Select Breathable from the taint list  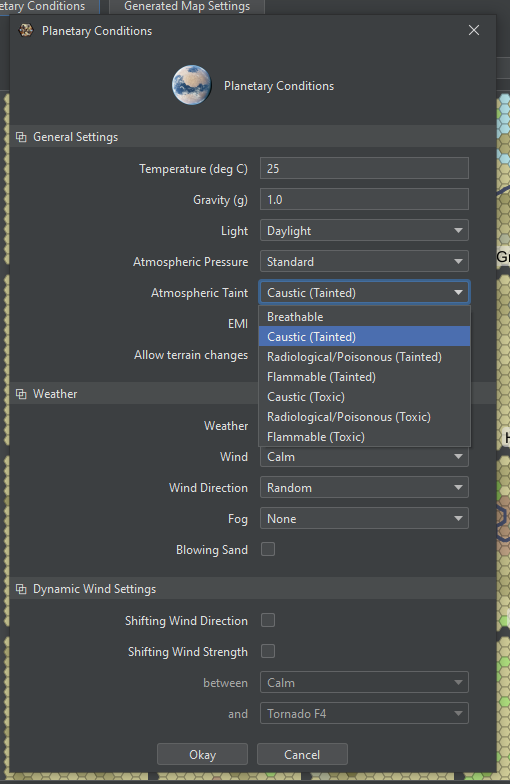pos(364,316)
